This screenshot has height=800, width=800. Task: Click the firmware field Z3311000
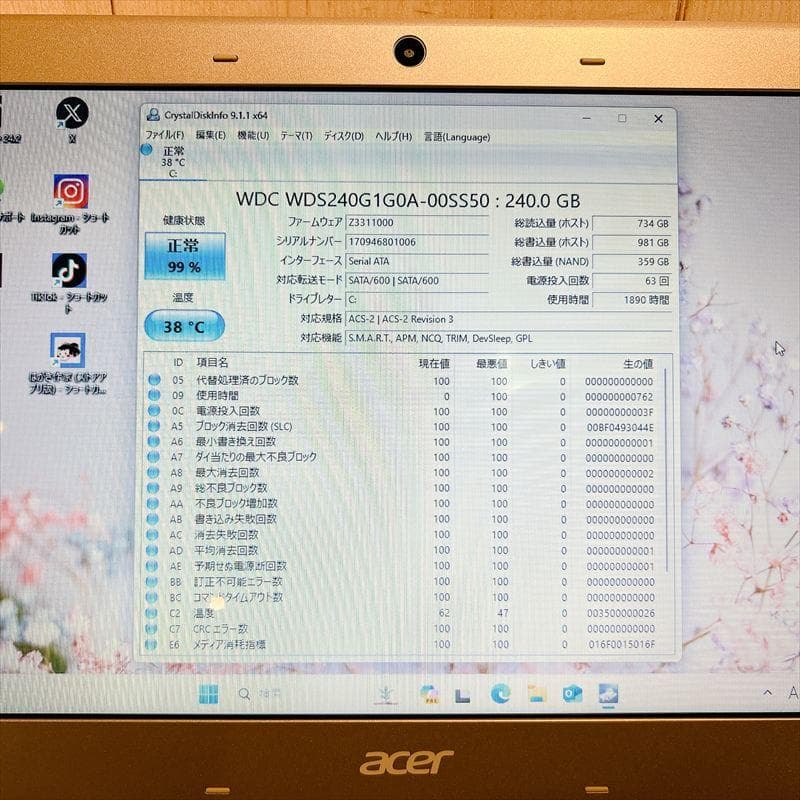(417, 223)
